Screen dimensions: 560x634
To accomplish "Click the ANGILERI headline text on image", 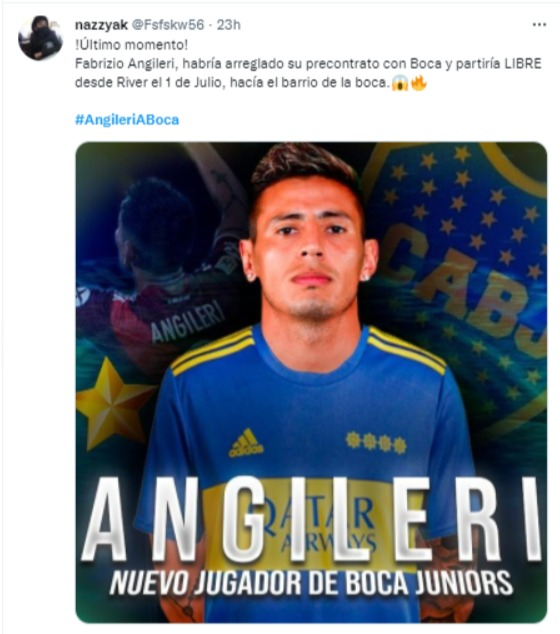I will click(x=311, y=520).
